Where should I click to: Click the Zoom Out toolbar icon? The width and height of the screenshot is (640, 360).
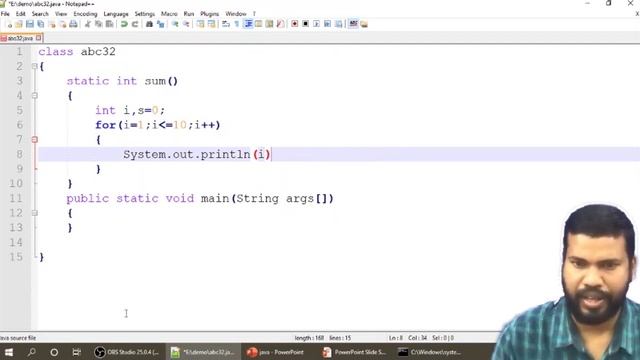pyautogui.click(x=186, y=24)
